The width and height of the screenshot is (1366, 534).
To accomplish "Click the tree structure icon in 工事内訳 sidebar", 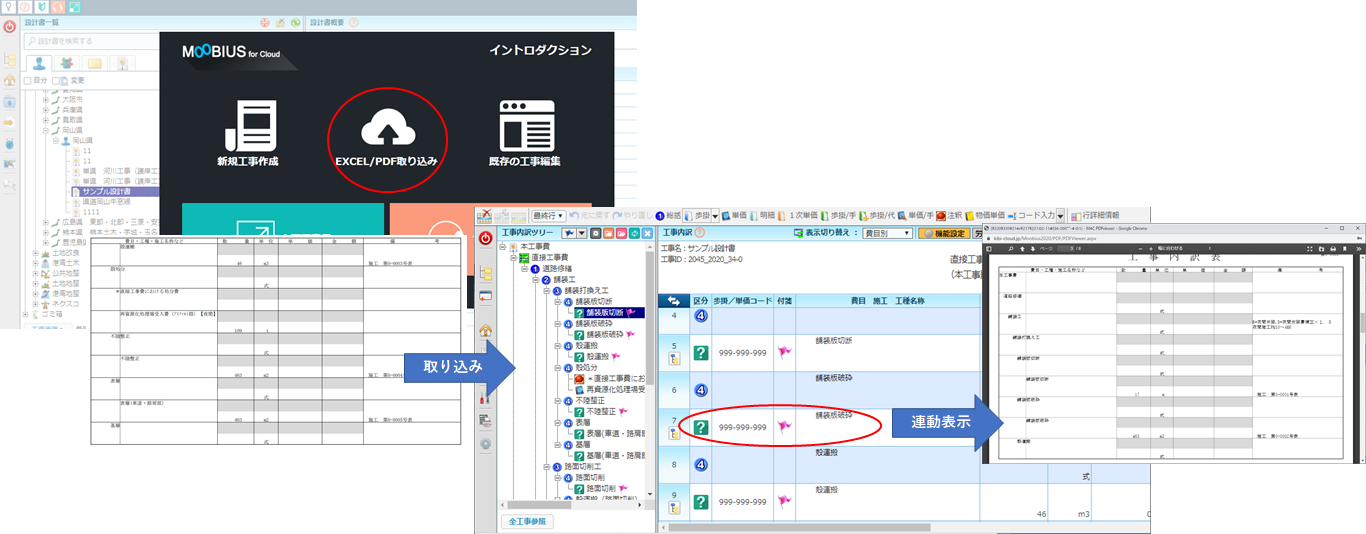I will (486, 273).
